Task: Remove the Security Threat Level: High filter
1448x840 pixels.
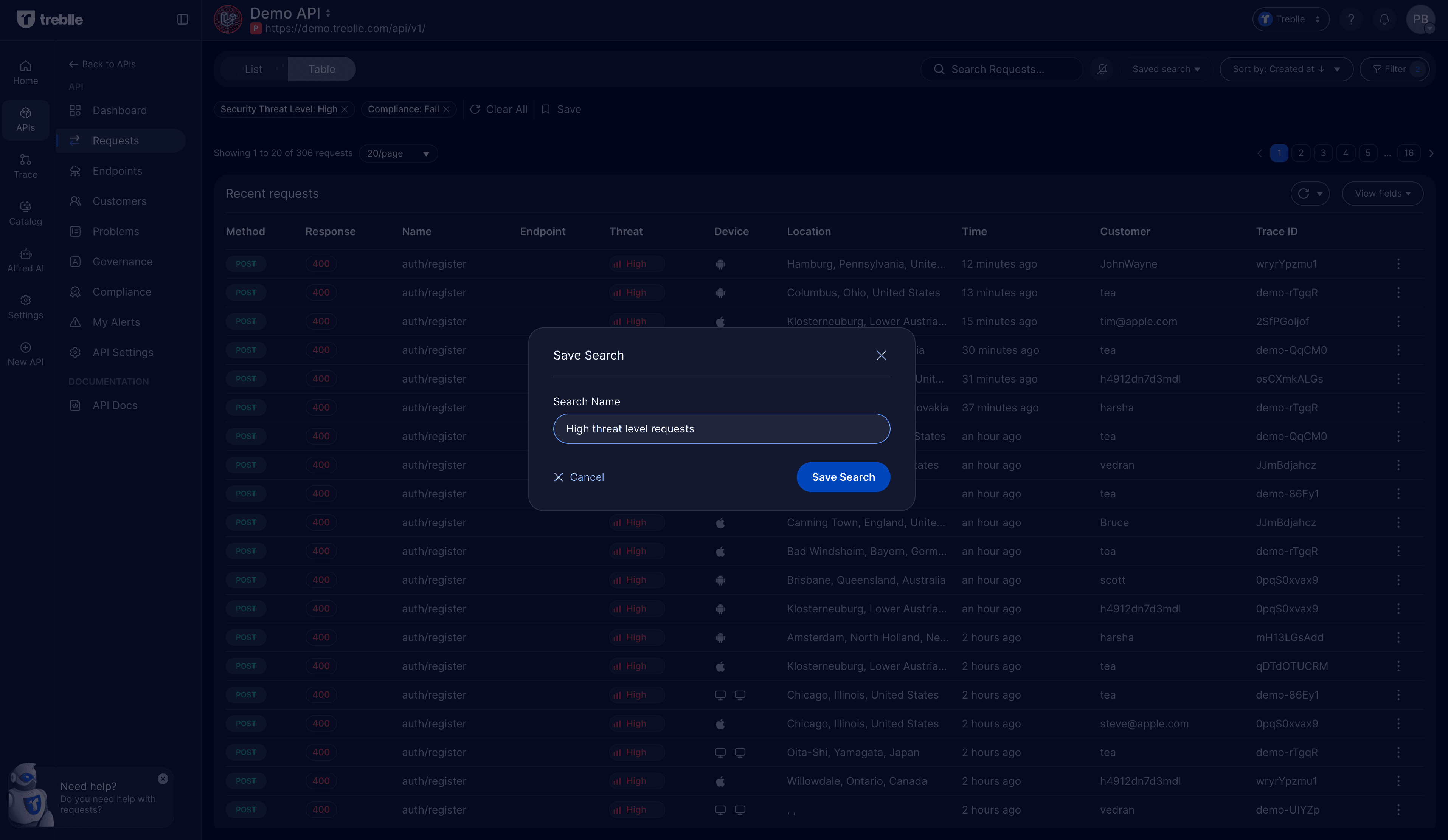Action: tap(345, 109)
